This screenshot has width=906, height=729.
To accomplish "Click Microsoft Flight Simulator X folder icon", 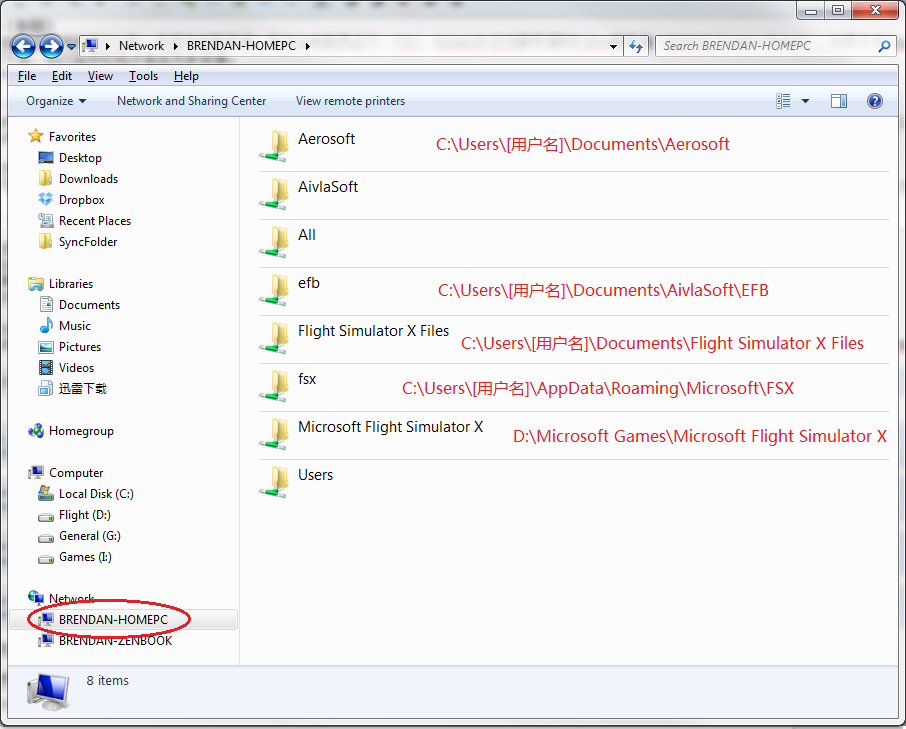I will point(274,433).
